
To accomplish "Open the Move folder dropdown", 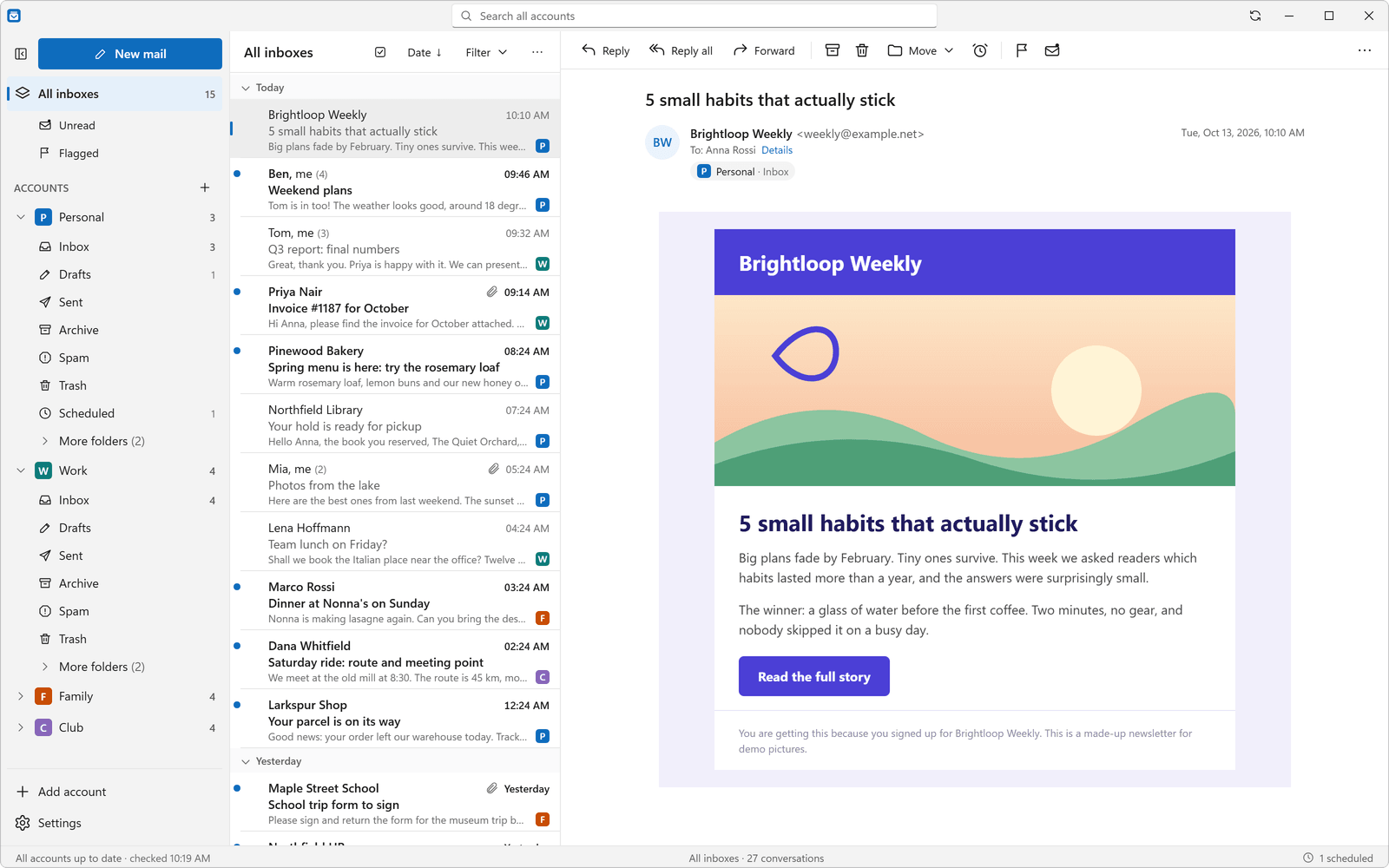I will point(920,50).
